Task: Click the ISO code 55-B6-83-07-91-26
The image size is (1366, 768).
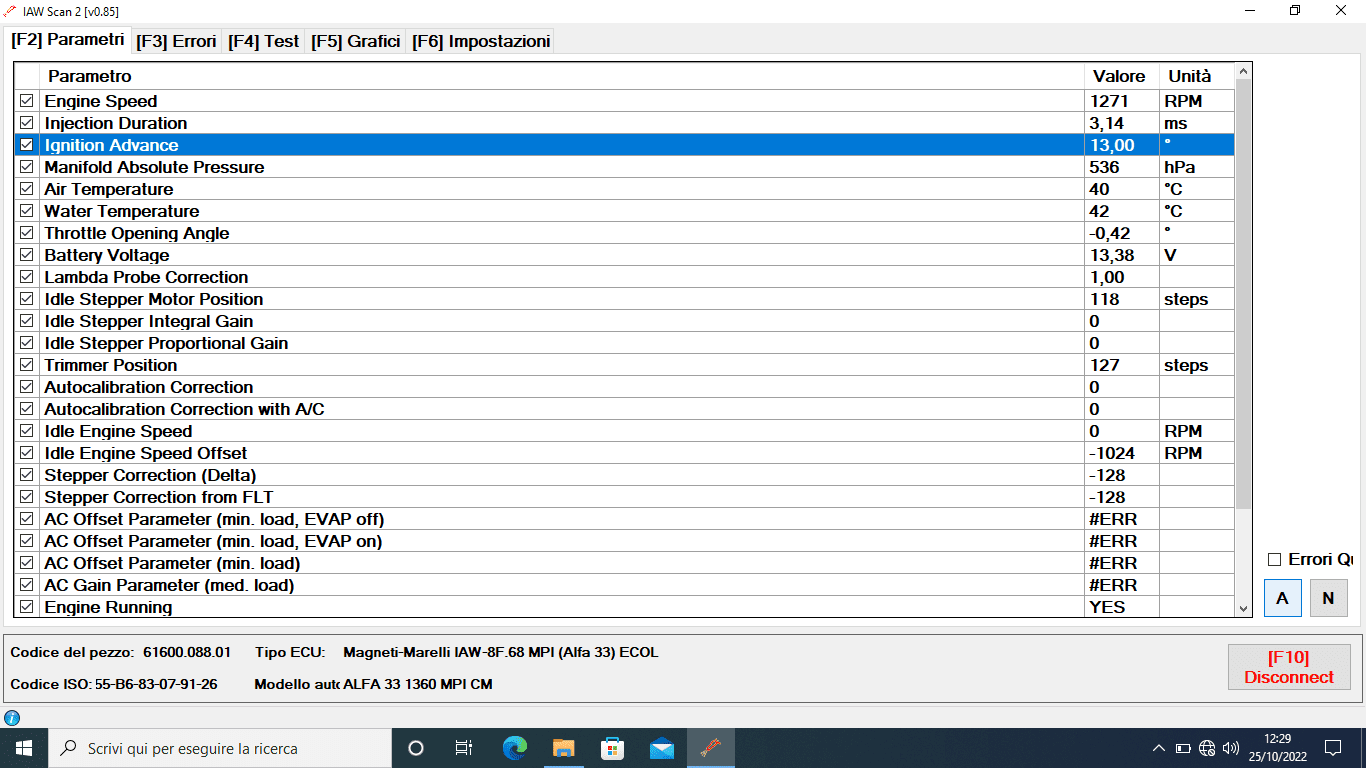Action: [x=155, y=684]
